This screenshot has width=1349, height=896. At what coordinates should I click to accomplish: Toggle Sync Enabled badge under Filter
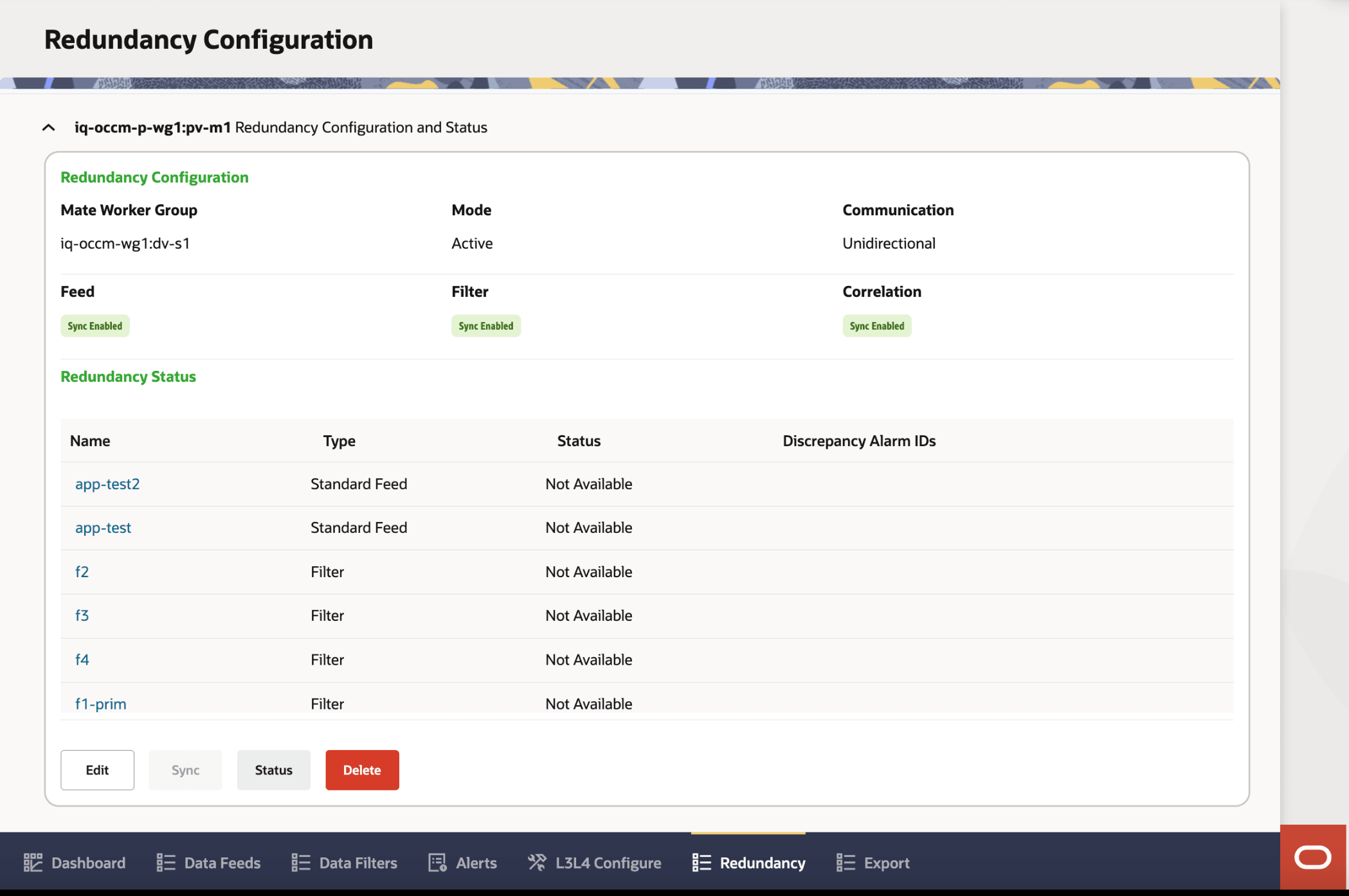coord(485,325)
